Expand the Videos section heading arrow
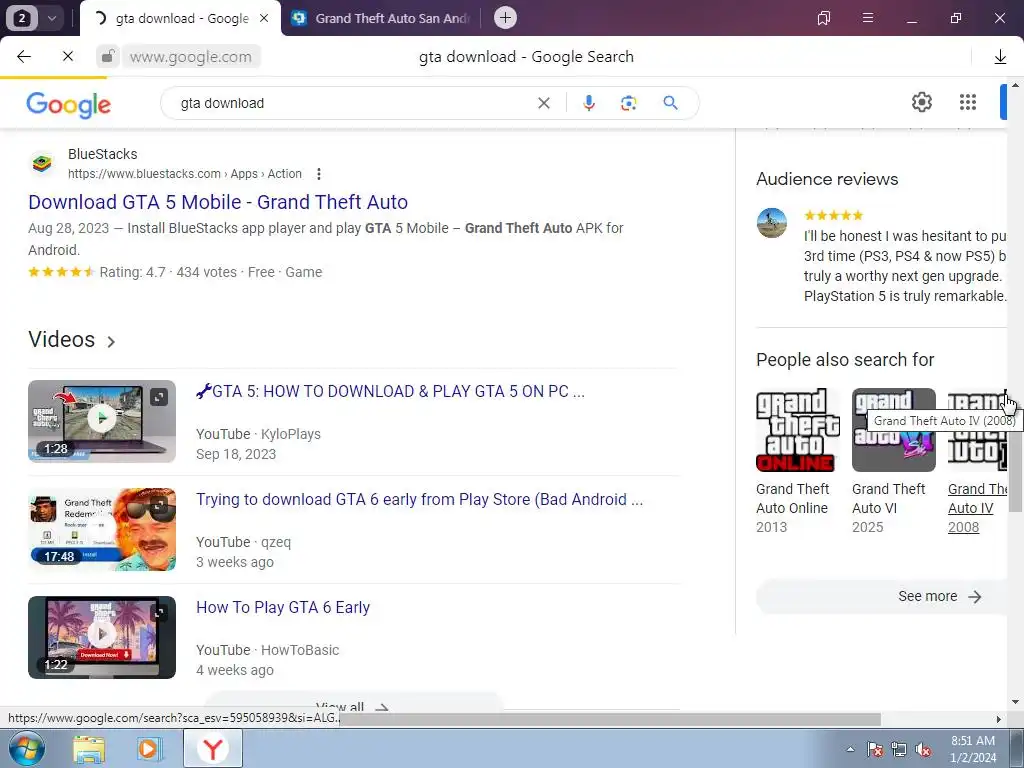 coord(111,342)
